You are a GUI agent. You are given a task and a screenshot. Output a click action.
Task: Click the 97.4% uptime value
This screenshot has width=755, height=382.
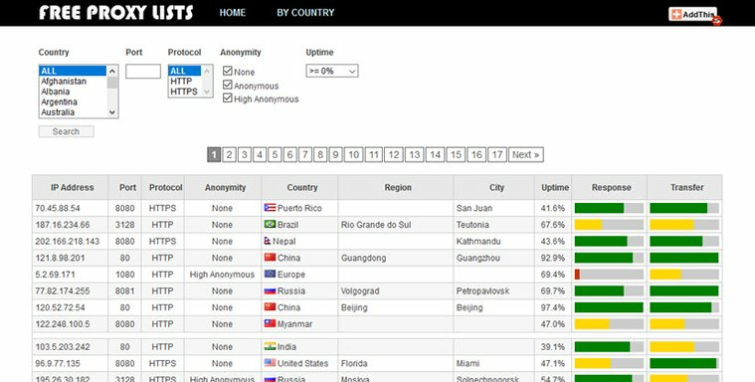[x=553, y=307]
